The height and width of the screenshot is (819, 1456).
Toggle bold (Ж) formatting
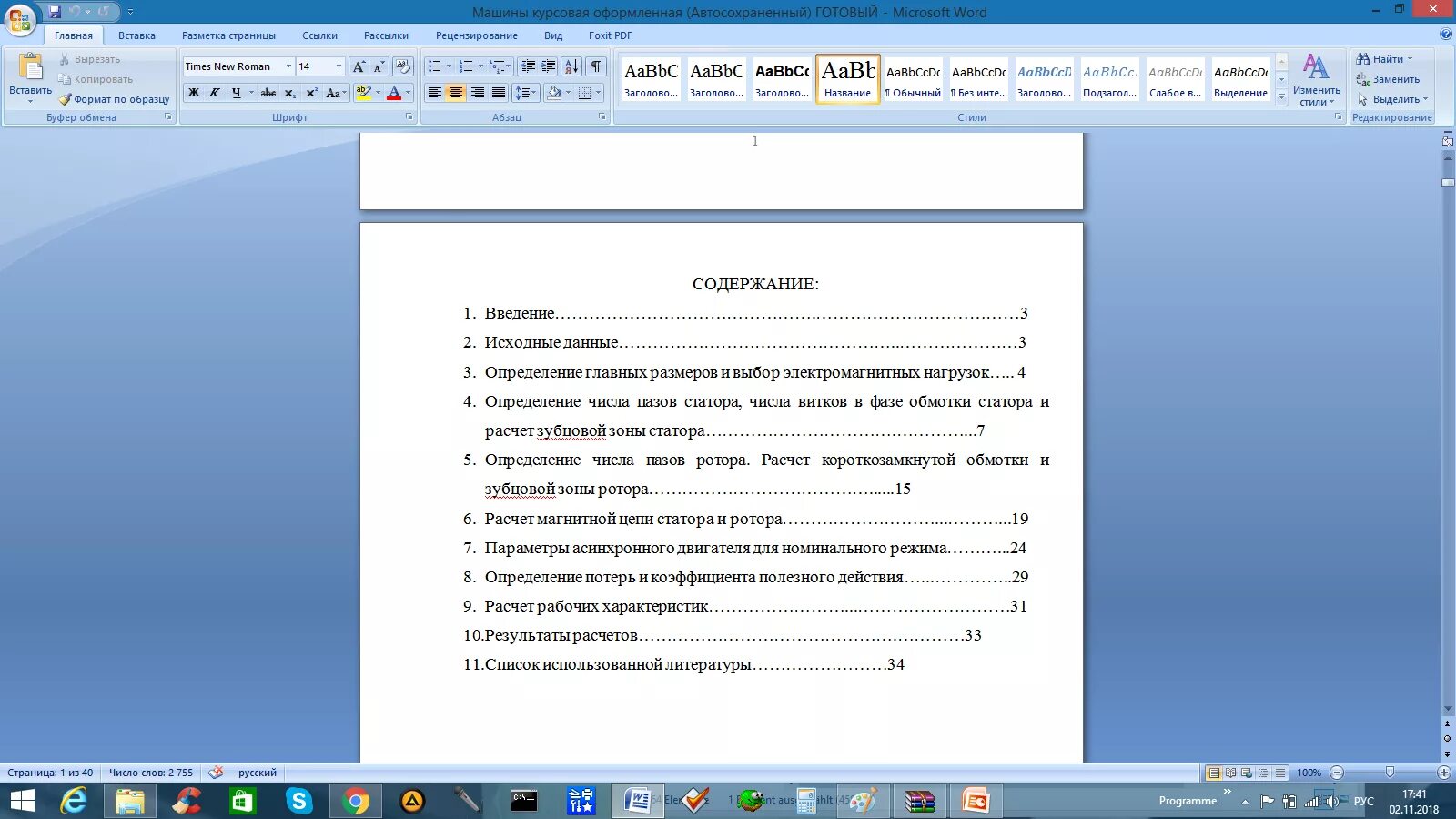(193, 93)
